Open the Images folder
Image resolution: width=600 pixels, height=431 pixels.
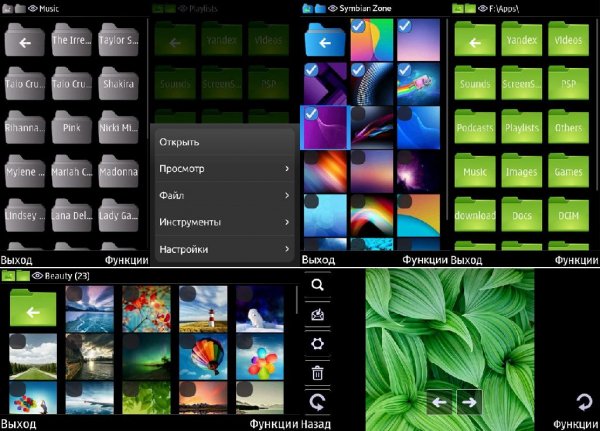point(522,171)
